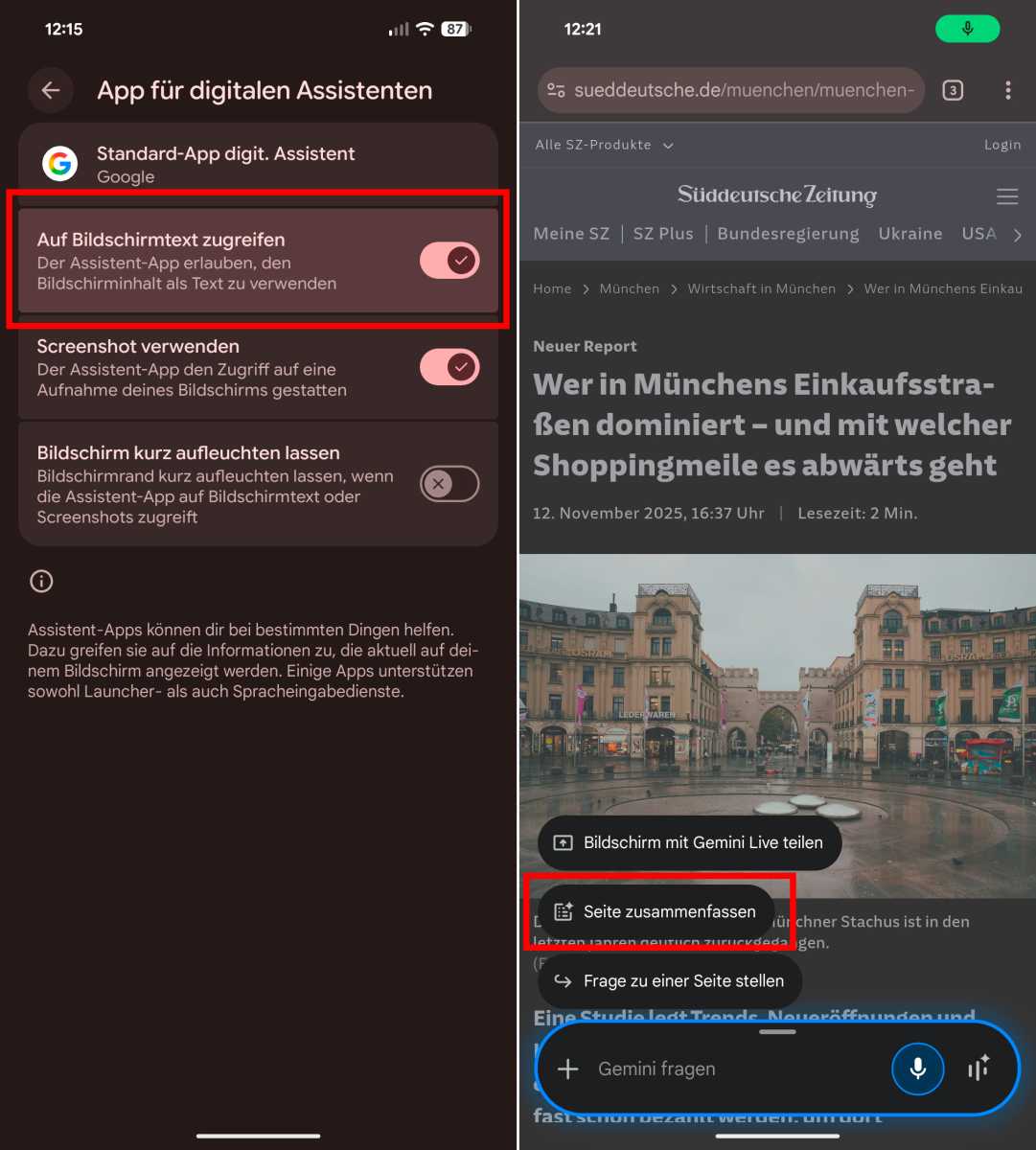
Task: Tap the Gemini microphone button
Action: pos(918,1069)
